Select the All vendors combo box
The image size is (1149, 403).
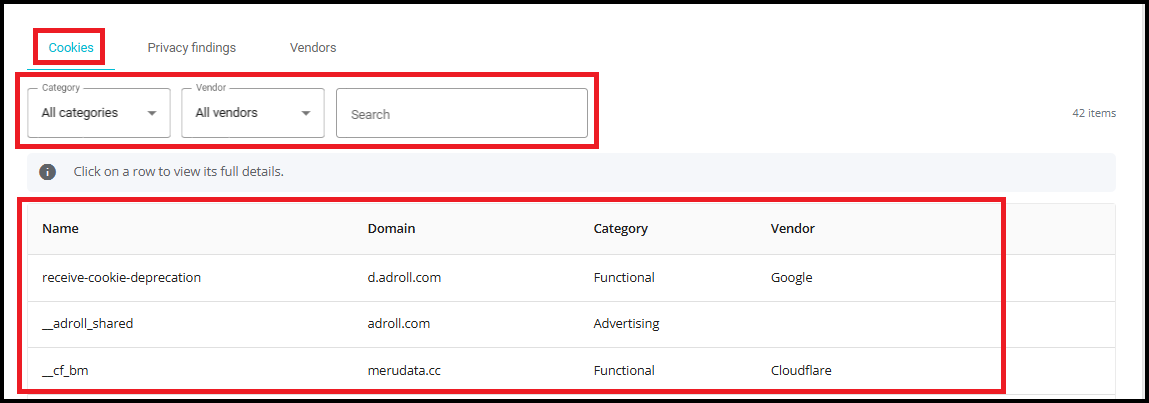coord(253,113)
